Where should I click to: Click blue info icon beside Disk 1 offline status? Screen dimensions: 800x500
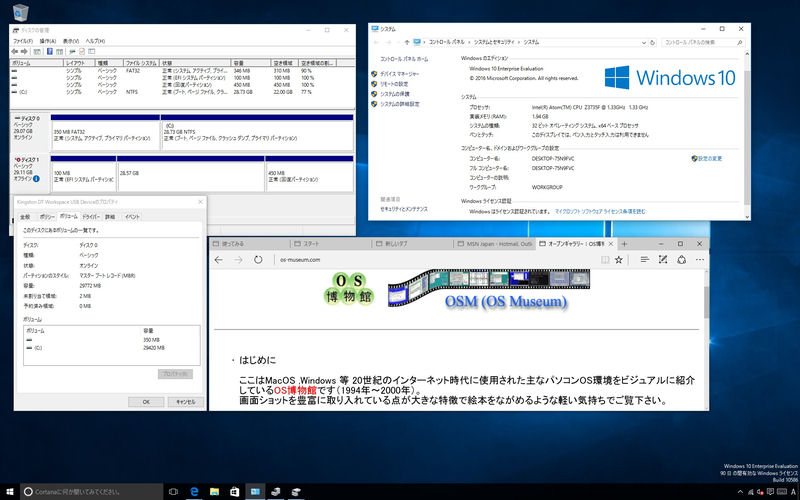(36, 179)
